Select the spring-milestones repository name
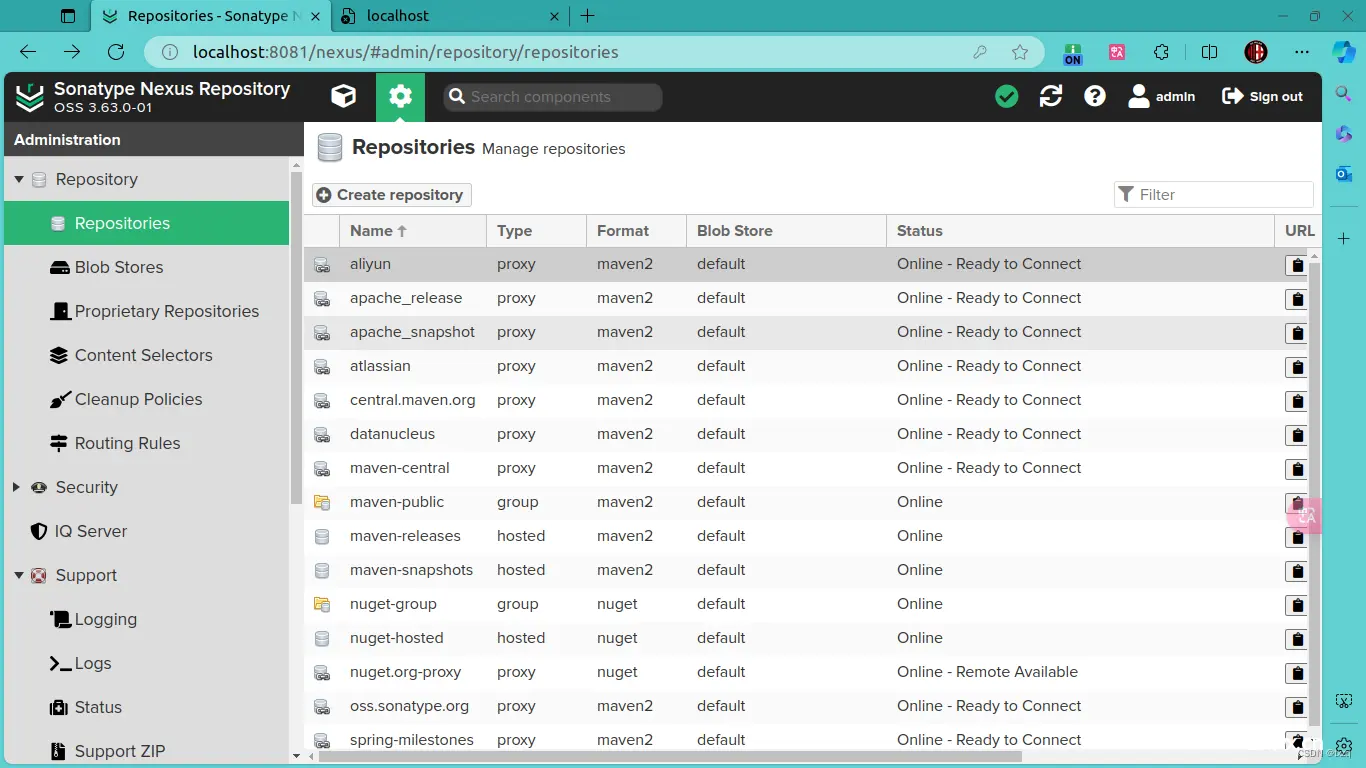The width and height of the screenshot is (1366, 768). click(411, 740)
